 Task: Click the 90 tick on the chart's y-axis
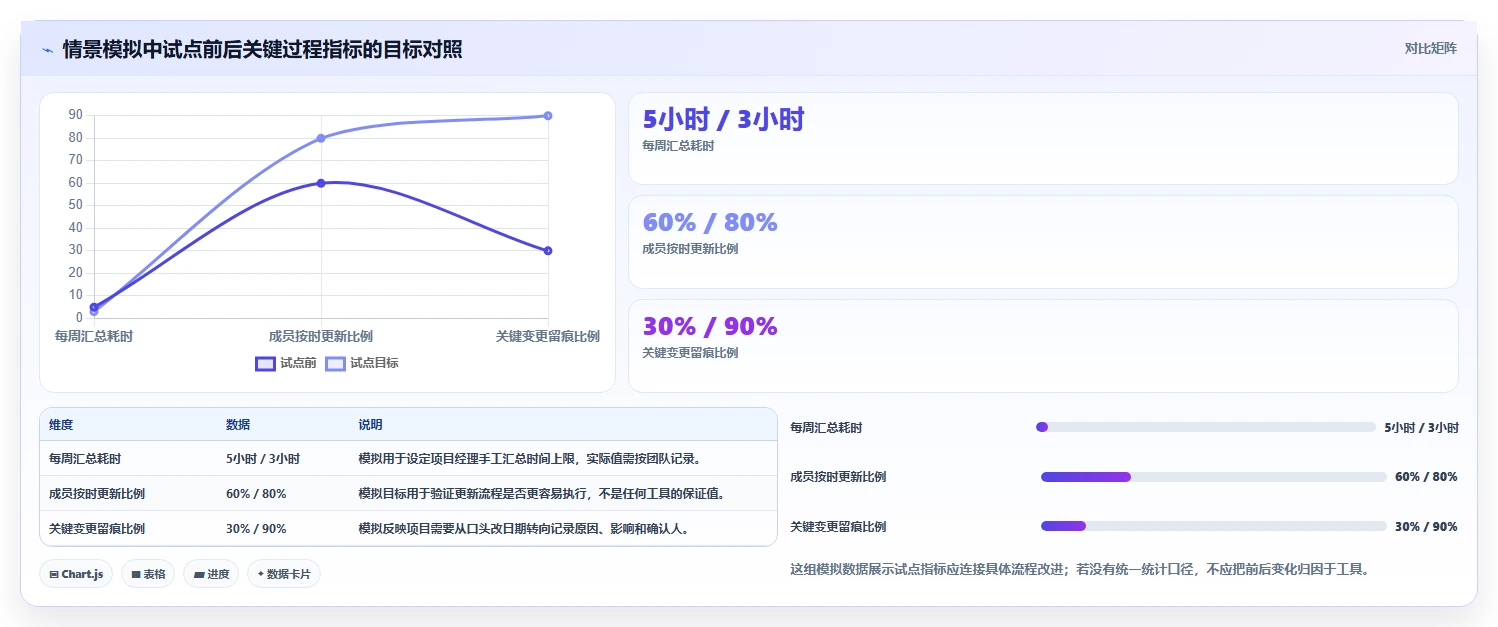[75, 115]
